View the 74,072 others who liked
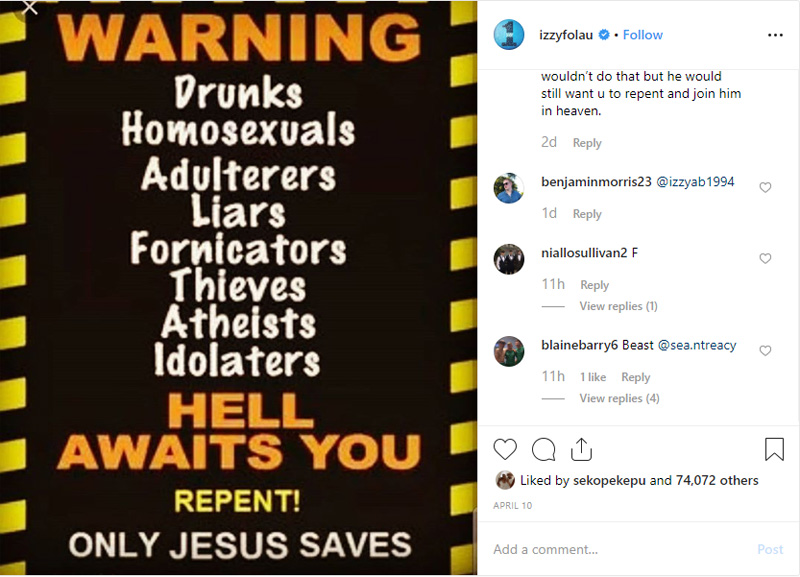Viewport: 800px width, 577px height. 717,480
